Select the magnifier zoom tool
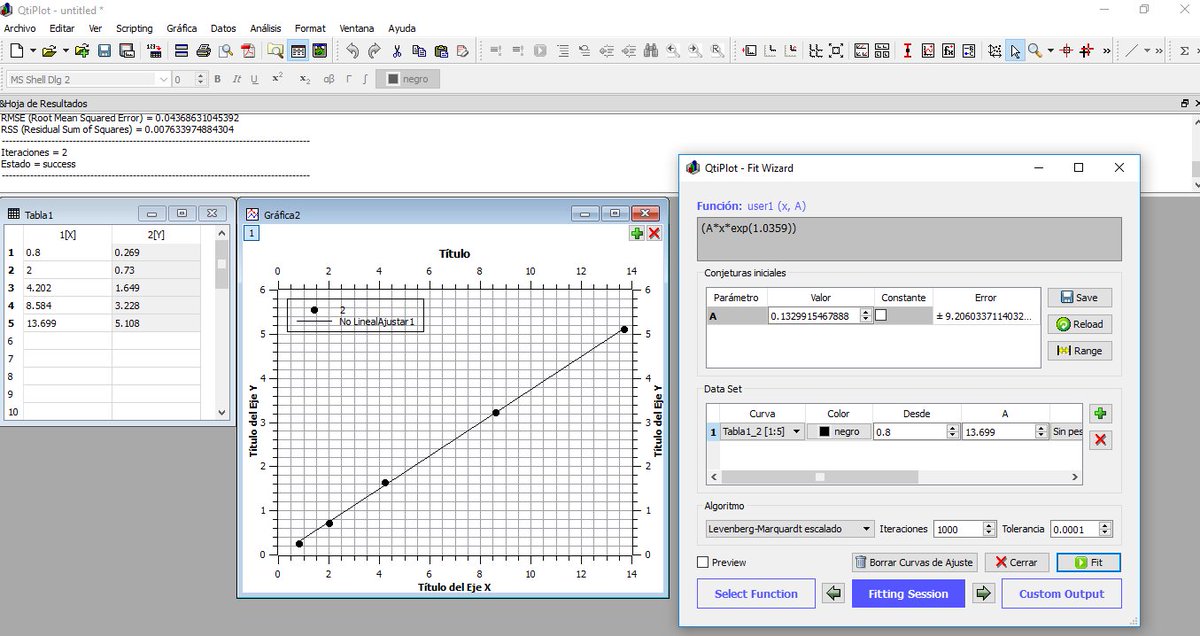 (1035, 50)
